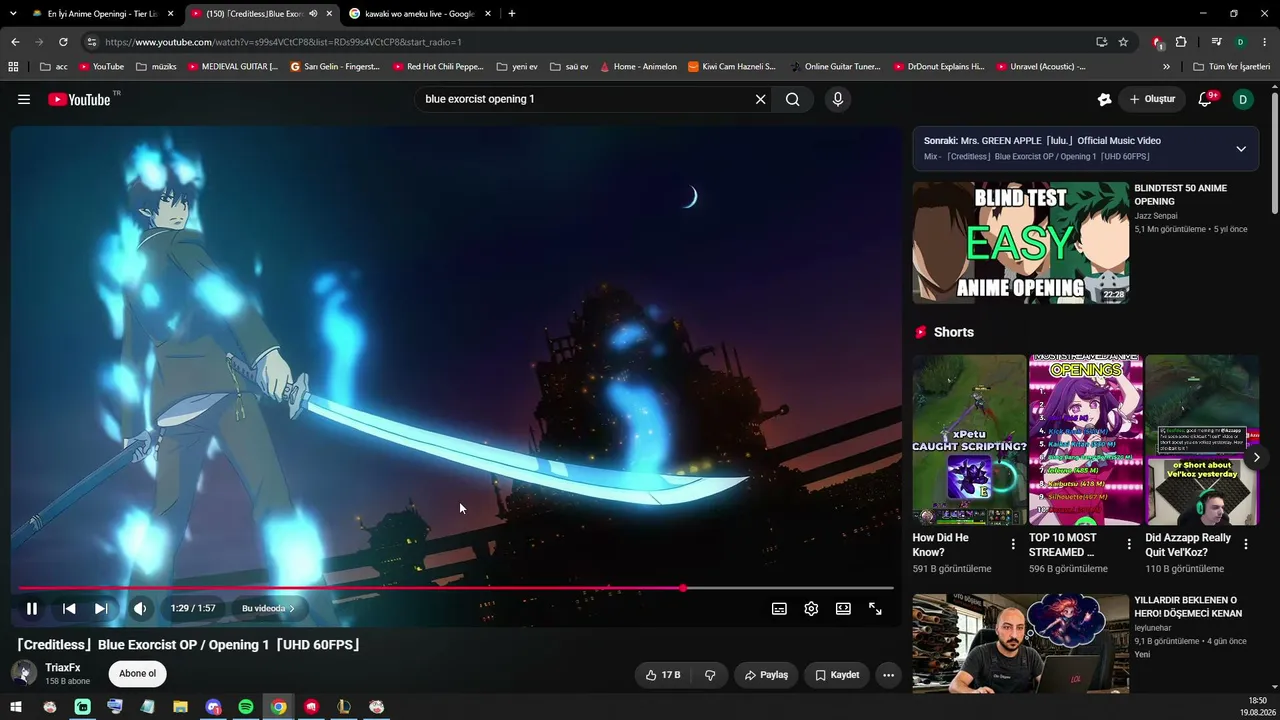Mute the tab via speaker icon

coord(313,14)
